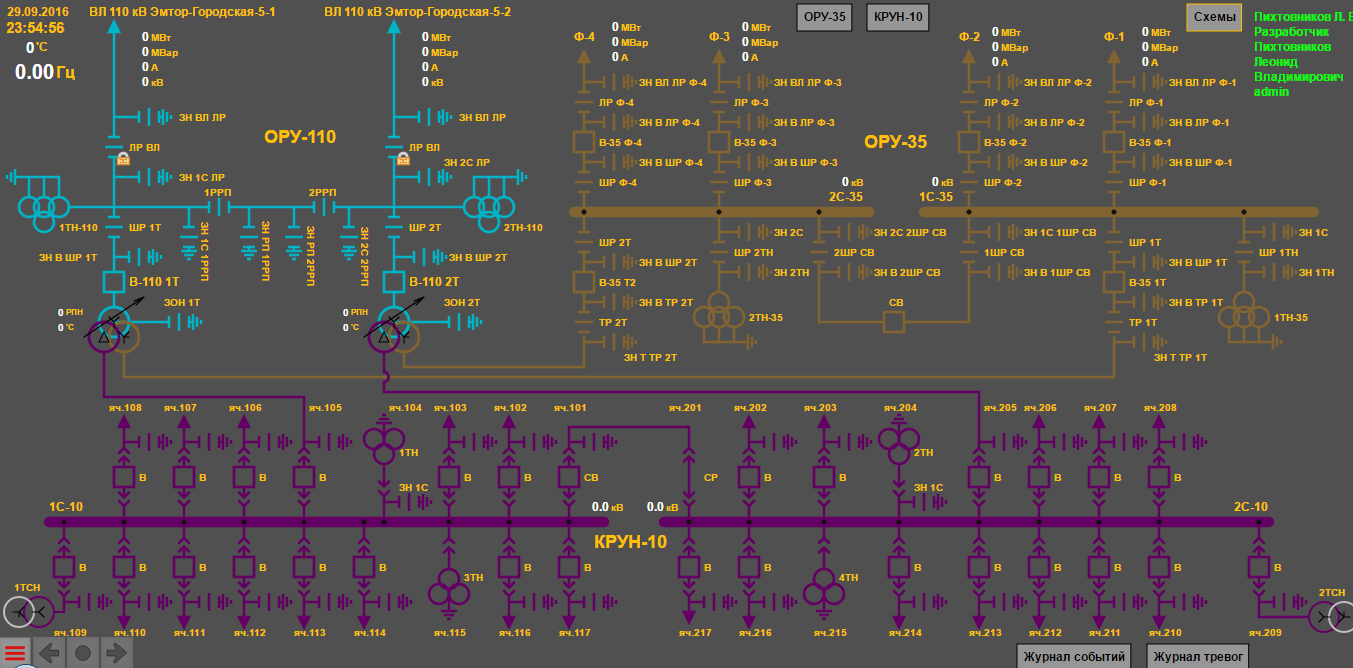Click the padlock on left ЛР ВЛ
Screen dimensions: 1353x668
[x=124, y=158]
